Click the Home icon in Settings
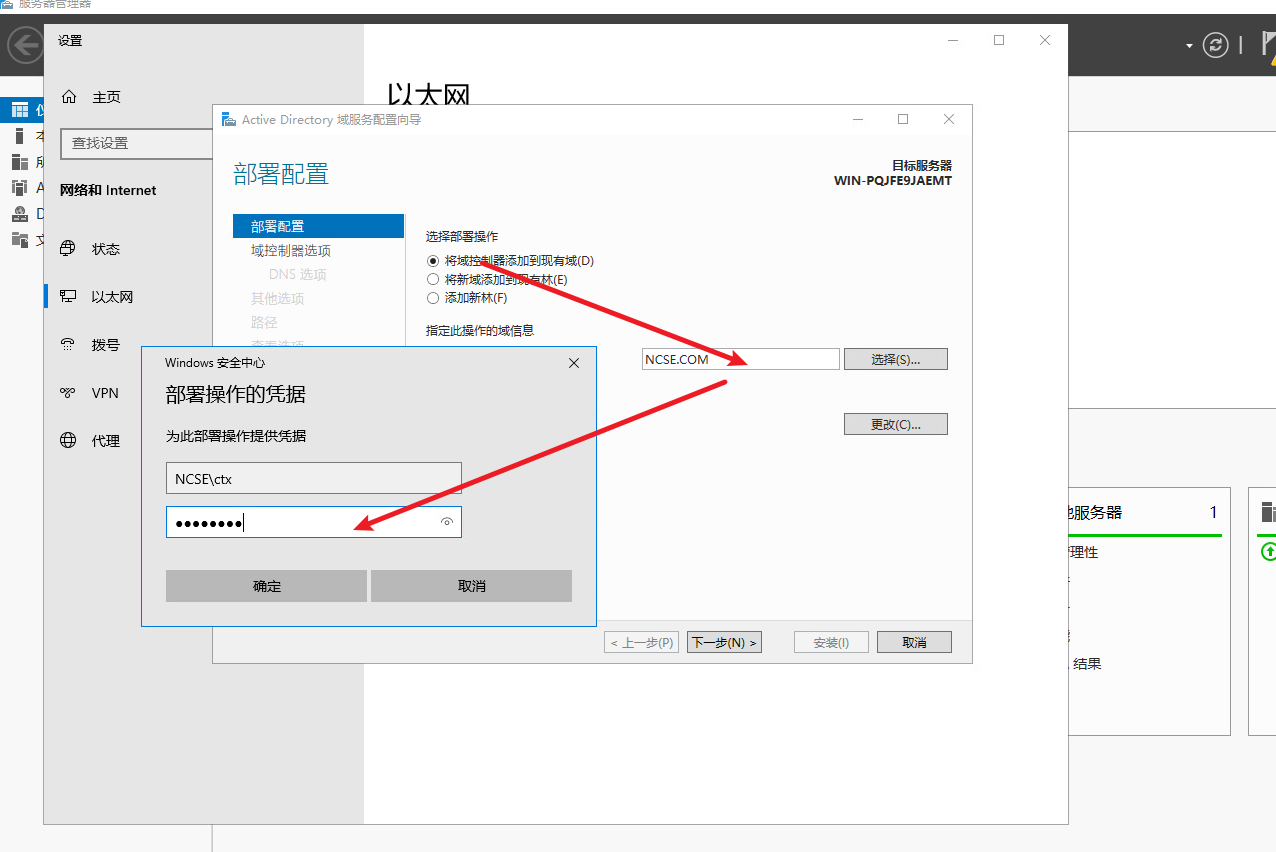Image resolution: width=1276 pixels, height=852 pixels. (x=69, y=97)
